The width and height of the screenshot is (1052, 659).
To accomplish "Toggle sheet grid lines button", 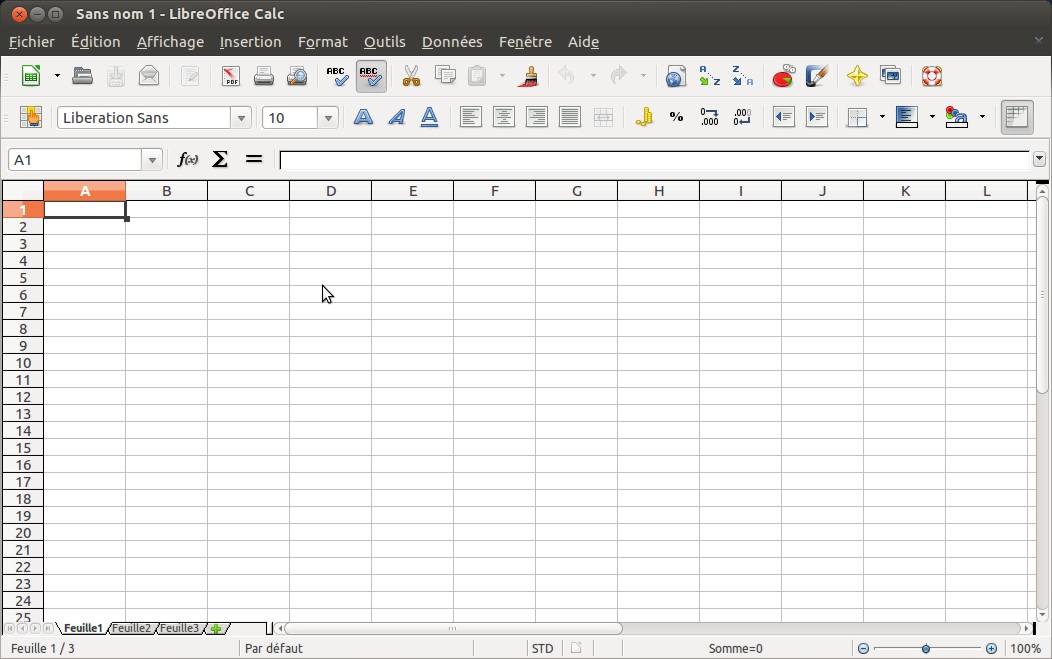I will 1017,117.
